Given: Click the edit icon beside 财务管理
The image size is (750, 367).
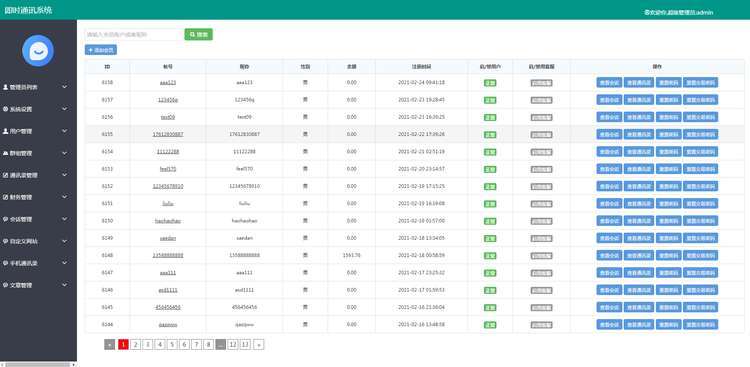Looking at the screenshot, I should tap(5, 197).
